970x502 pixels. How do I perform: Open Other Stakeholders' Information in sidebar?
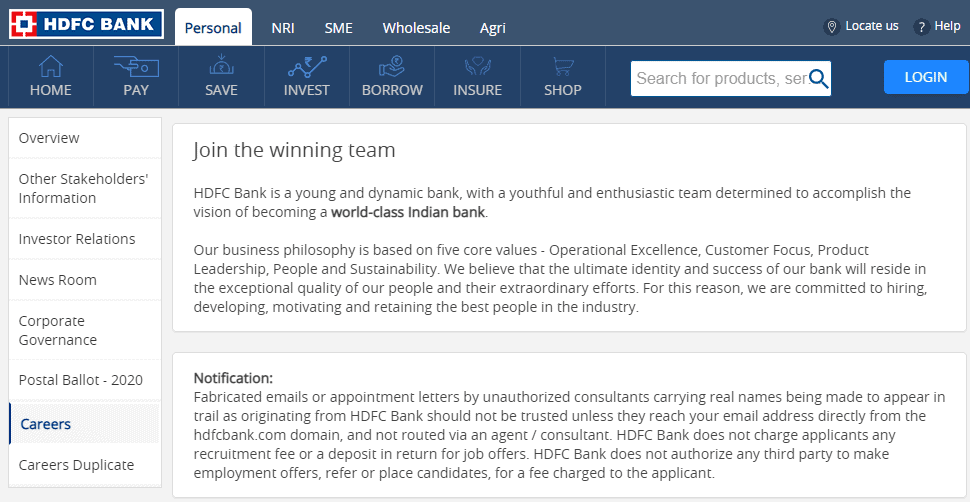point(85,188)
